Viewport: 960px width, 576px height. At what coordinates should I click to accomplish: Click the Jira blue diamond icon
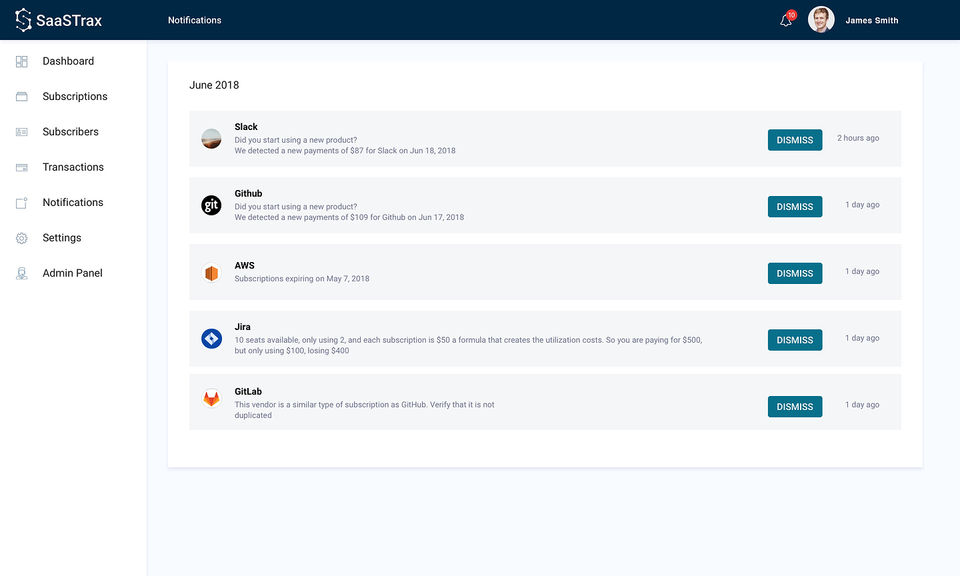[211, 338]
